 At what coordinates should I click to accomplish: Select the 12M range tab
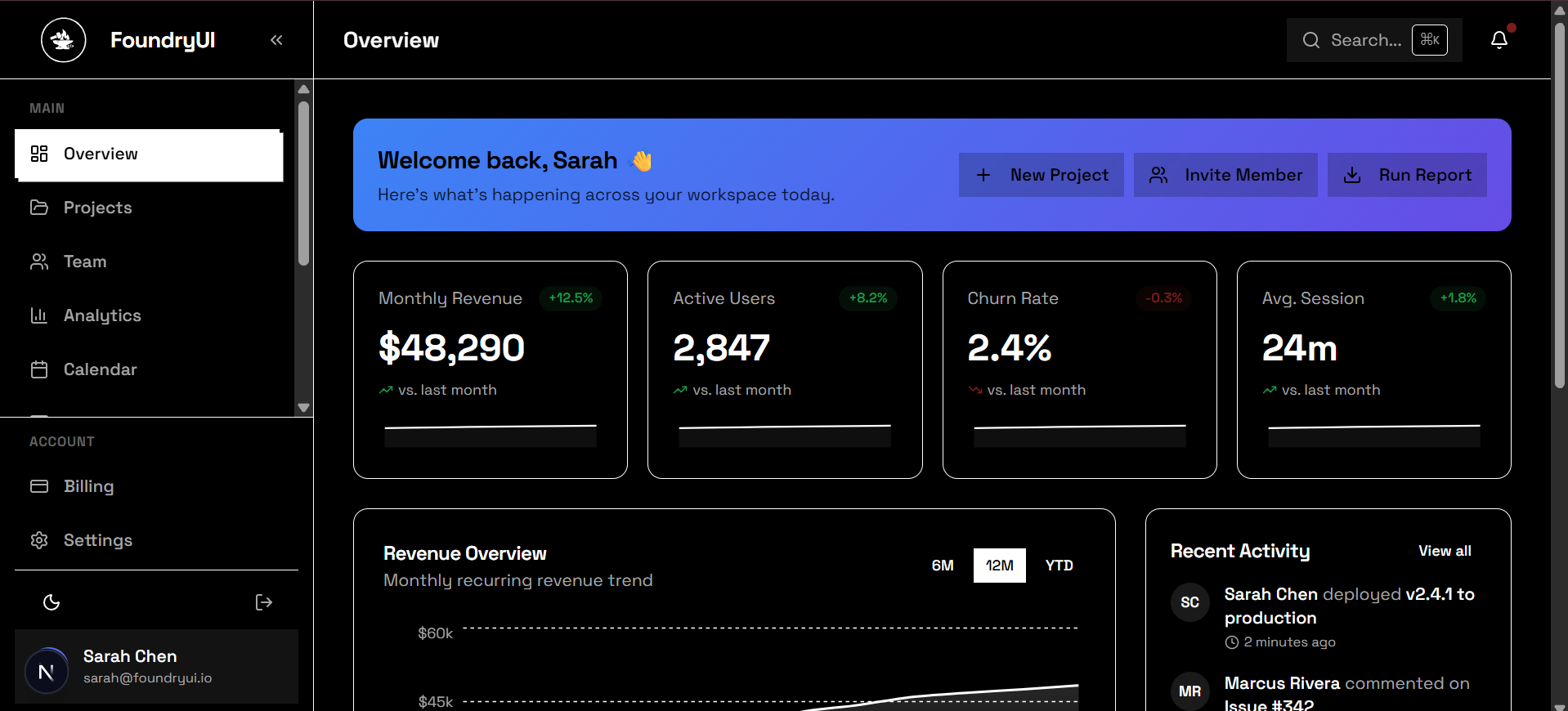click(x=1000, y=566)
